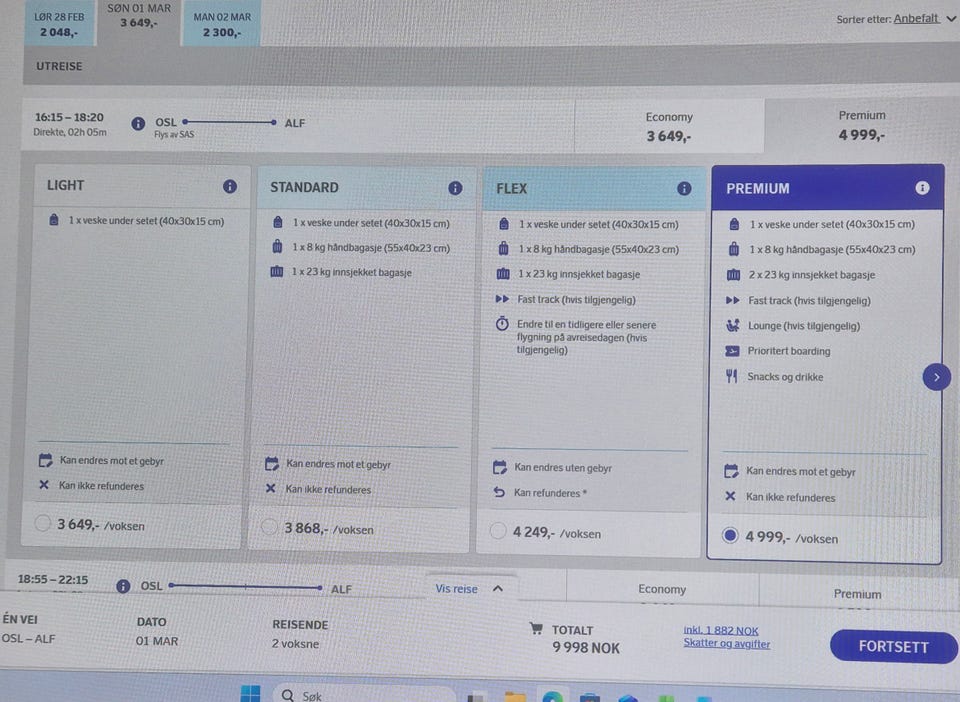This screenshot has width=960, height=702.
Task: Choose MAN 02 MAR date tab
Action: tap(222, 25)
